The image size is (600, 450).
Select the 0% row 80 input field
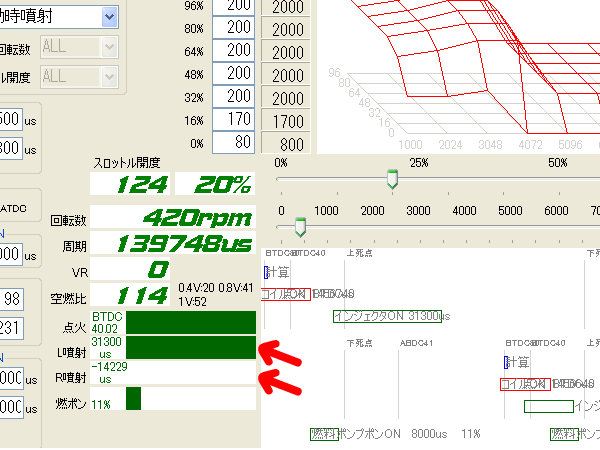[x=233, y=142]
